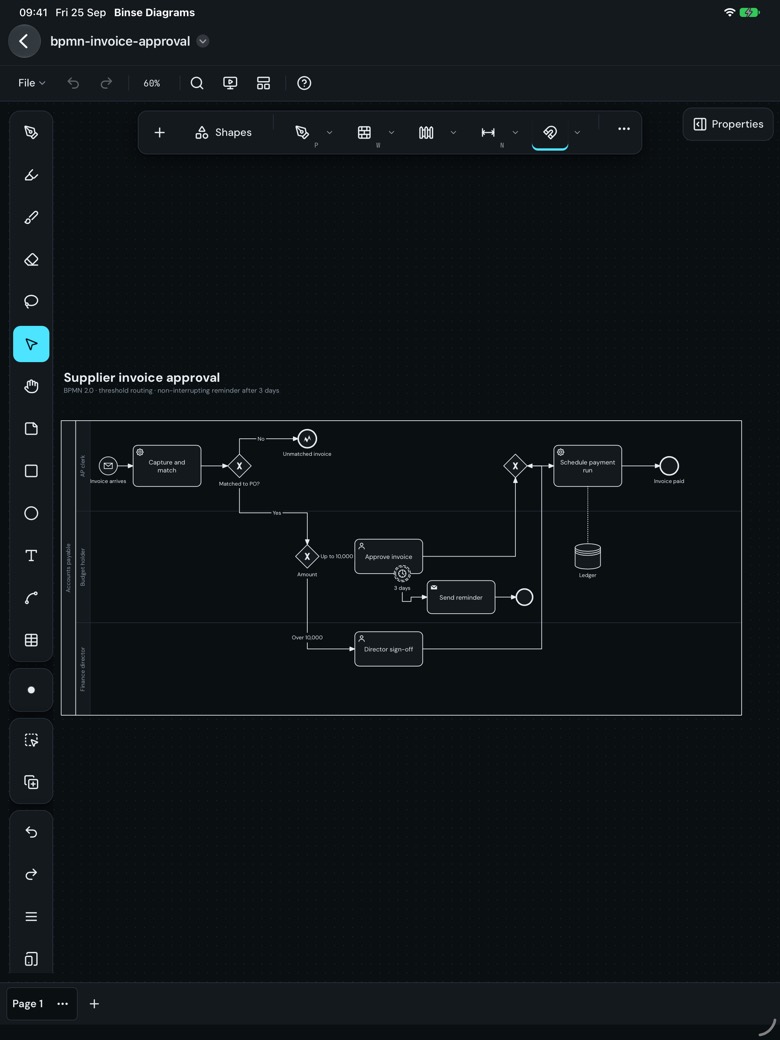This screenshot has height=1040, width=780.
Task: Select the Capture and match task
Action: tap(166, 466)
